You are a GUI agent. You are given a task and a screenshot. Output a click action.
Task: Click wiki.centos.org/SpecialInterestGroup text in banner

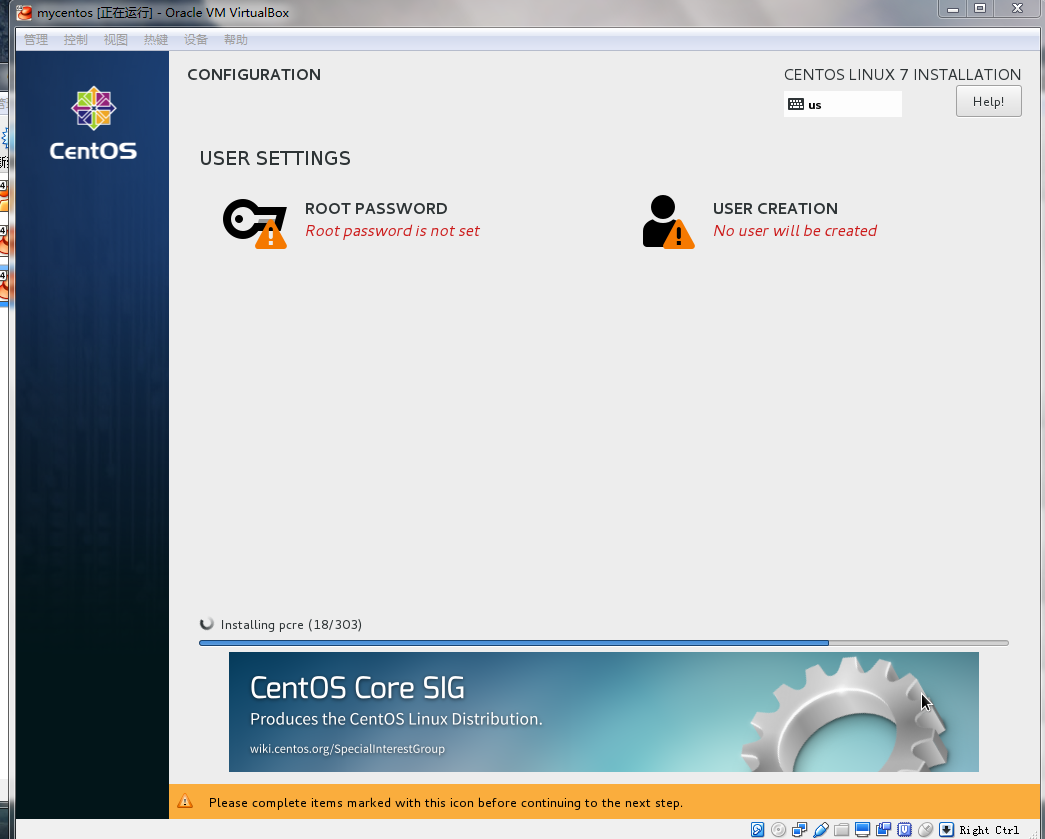click(347, 749)
